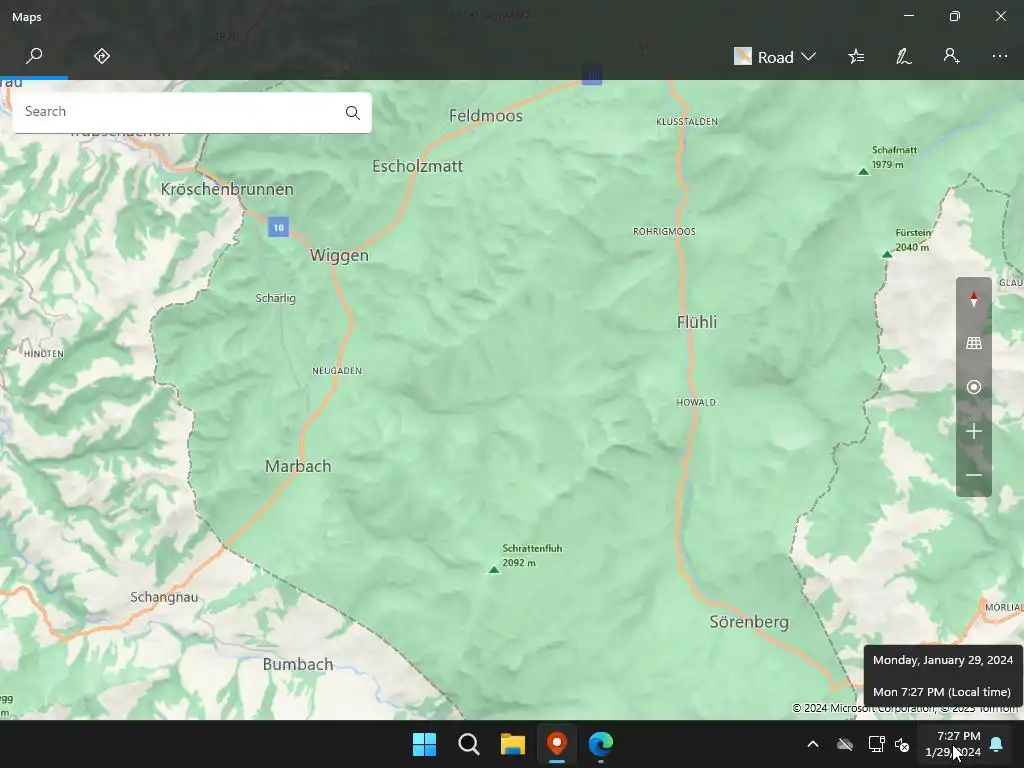Show hidden system tray icons chevron

(x=813, y=744)
